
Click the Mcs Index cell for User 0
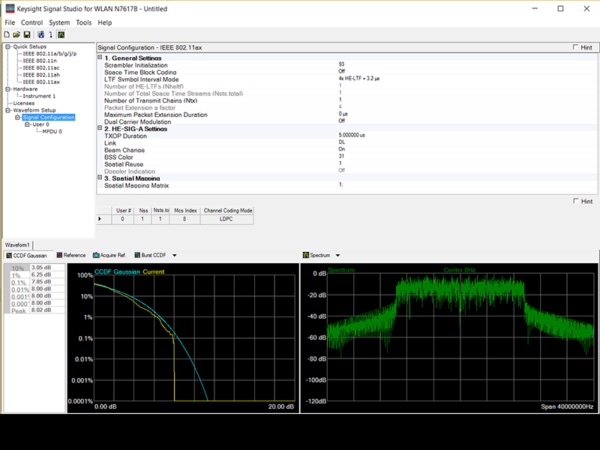tap(185, 219)
